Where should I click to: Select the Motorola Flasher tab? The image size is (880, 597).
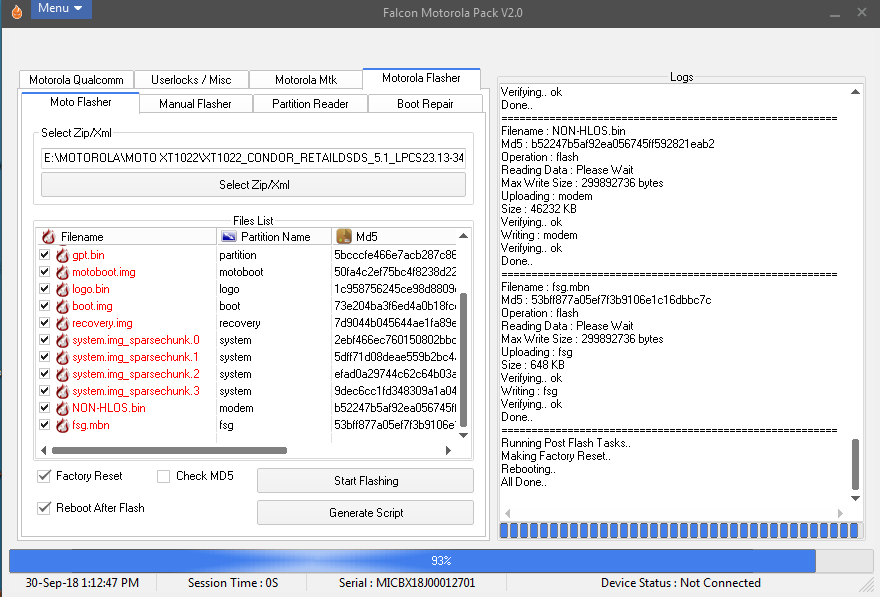click(x=421, y=78)
